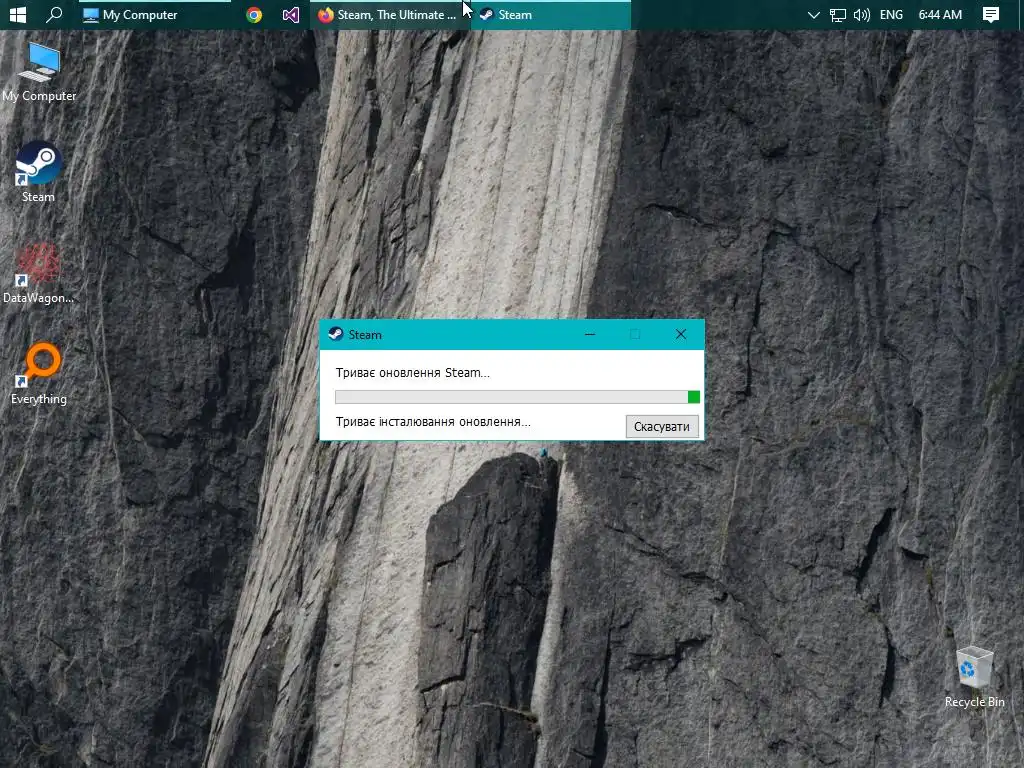Screen dimensions: 1024x768
Task: Open the clock showing 6:44 AM
Action: click(x=940, y=14)
